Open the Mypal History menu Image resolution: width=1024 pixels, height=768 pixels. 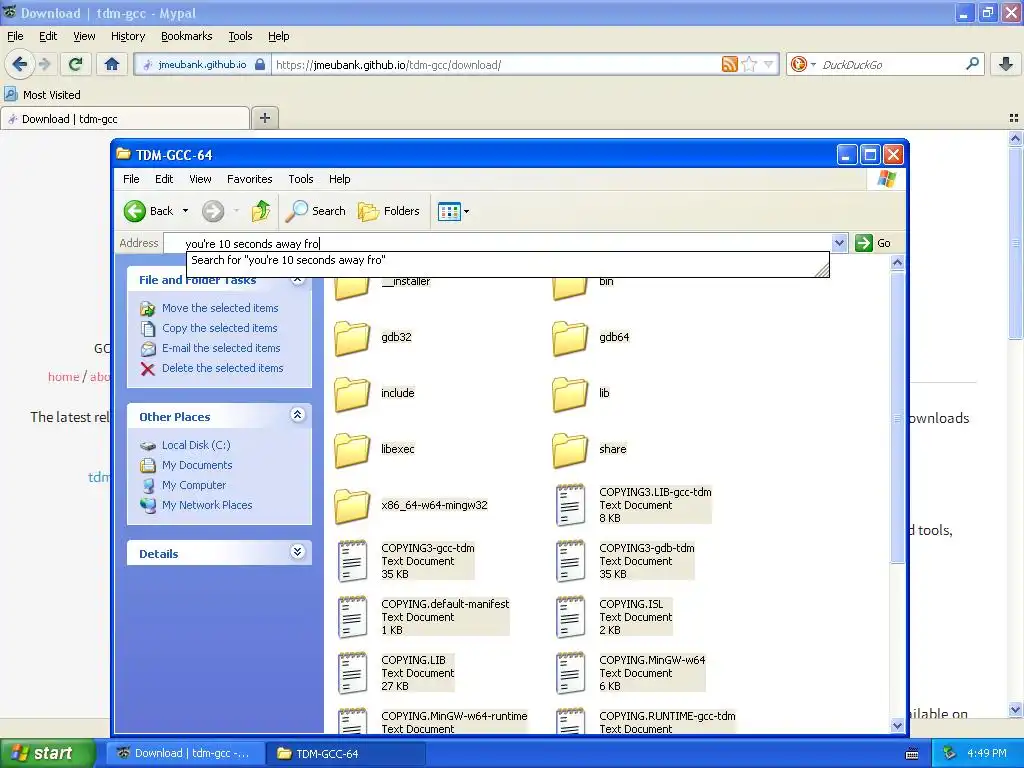tap(128, 36)
